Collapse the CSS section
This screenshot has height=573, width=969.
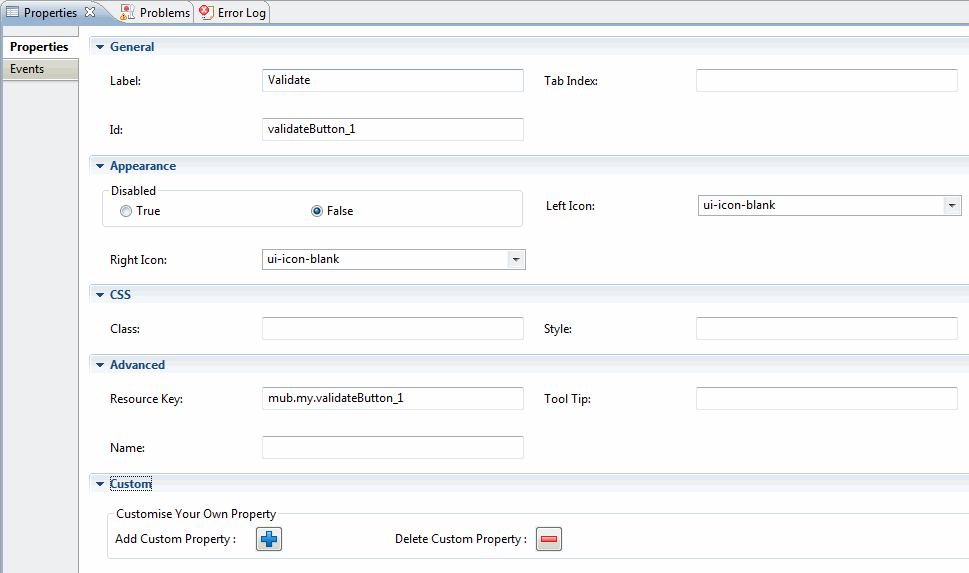[x=100, y=295]
